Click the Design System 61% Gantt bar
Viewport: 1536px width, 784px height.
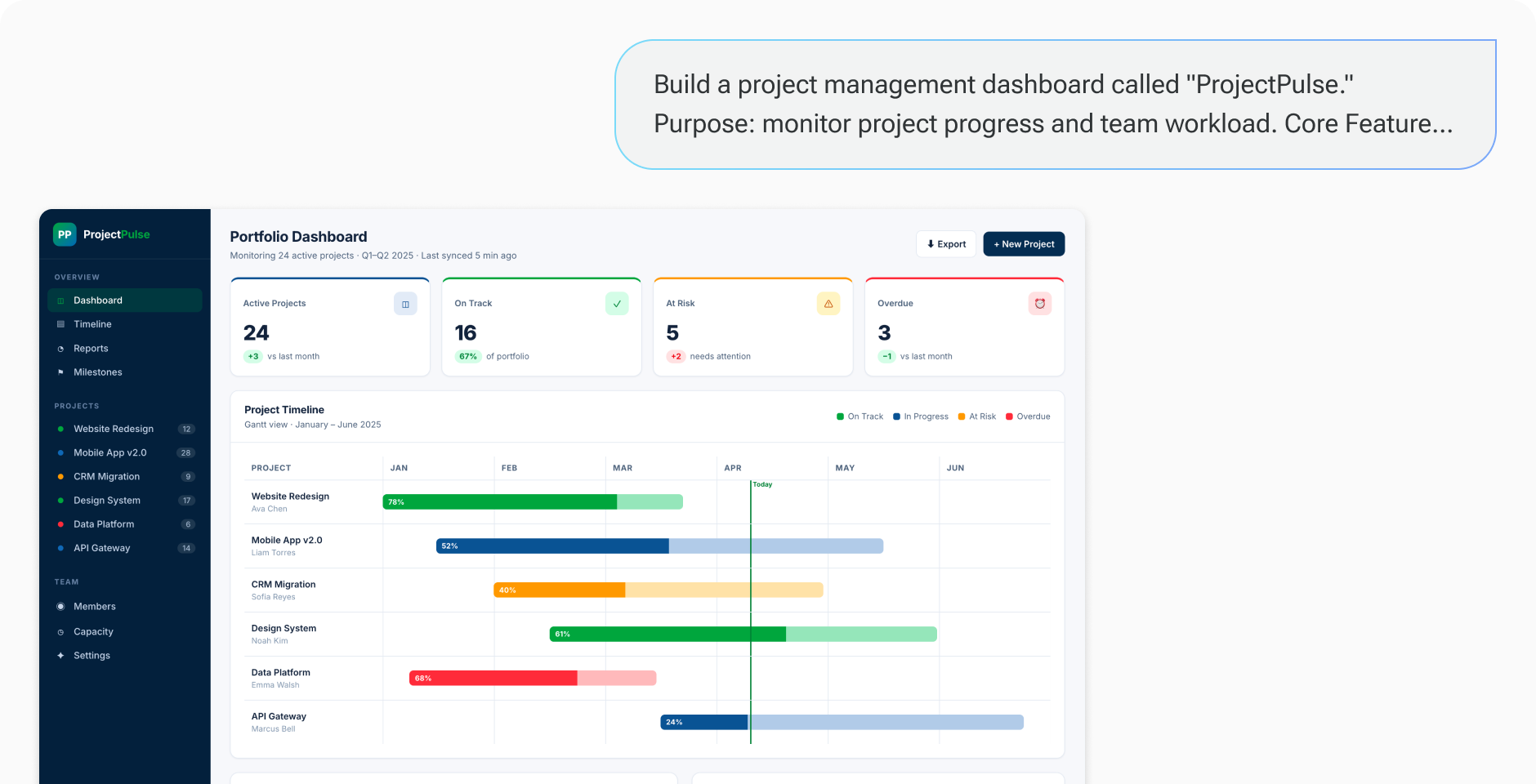tap(743, 635)
